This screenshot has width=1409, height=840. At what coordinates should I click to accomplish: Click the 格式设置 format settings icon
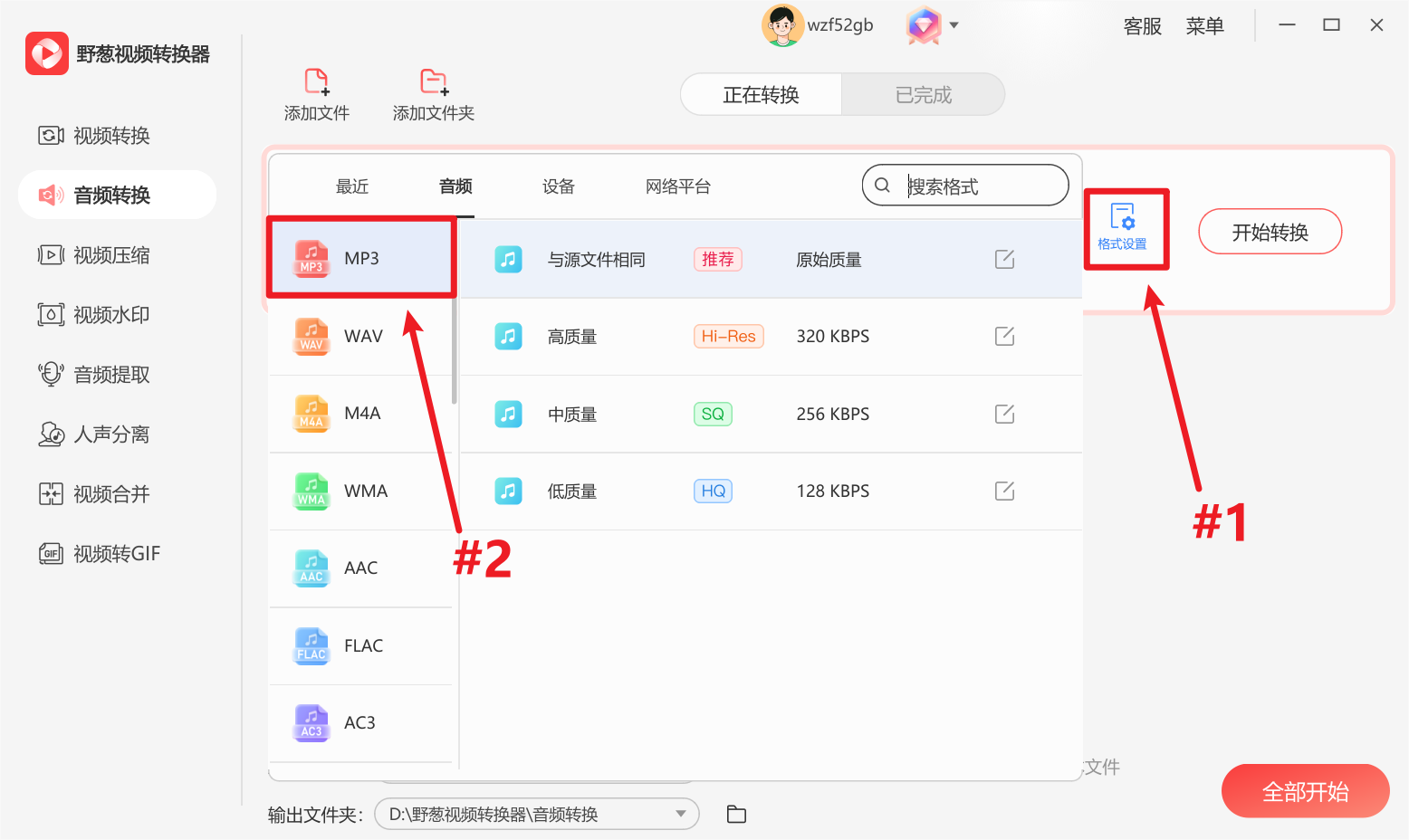pyautogui.click(x=1124, y=228)
